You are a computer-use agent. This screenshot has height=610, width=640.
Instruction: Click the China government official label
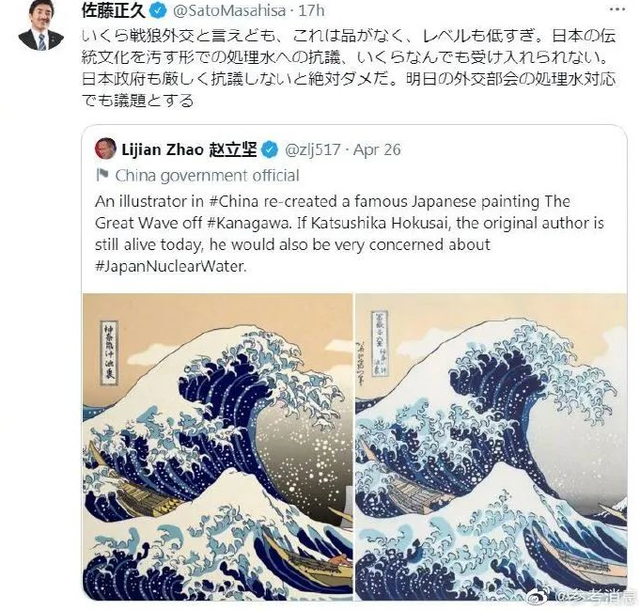[x=207, y=176]
